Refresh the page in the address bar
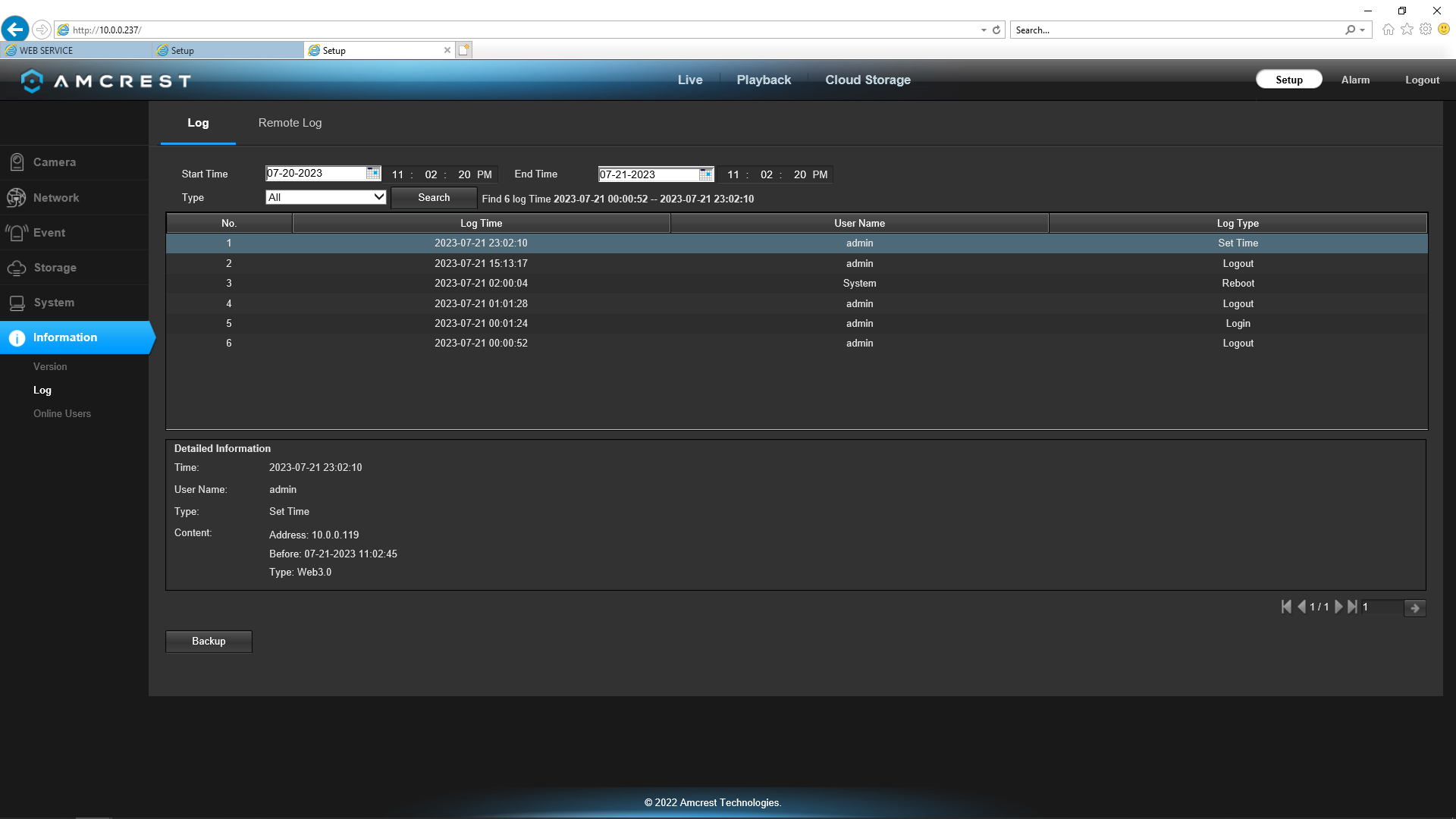 (996, 30)
